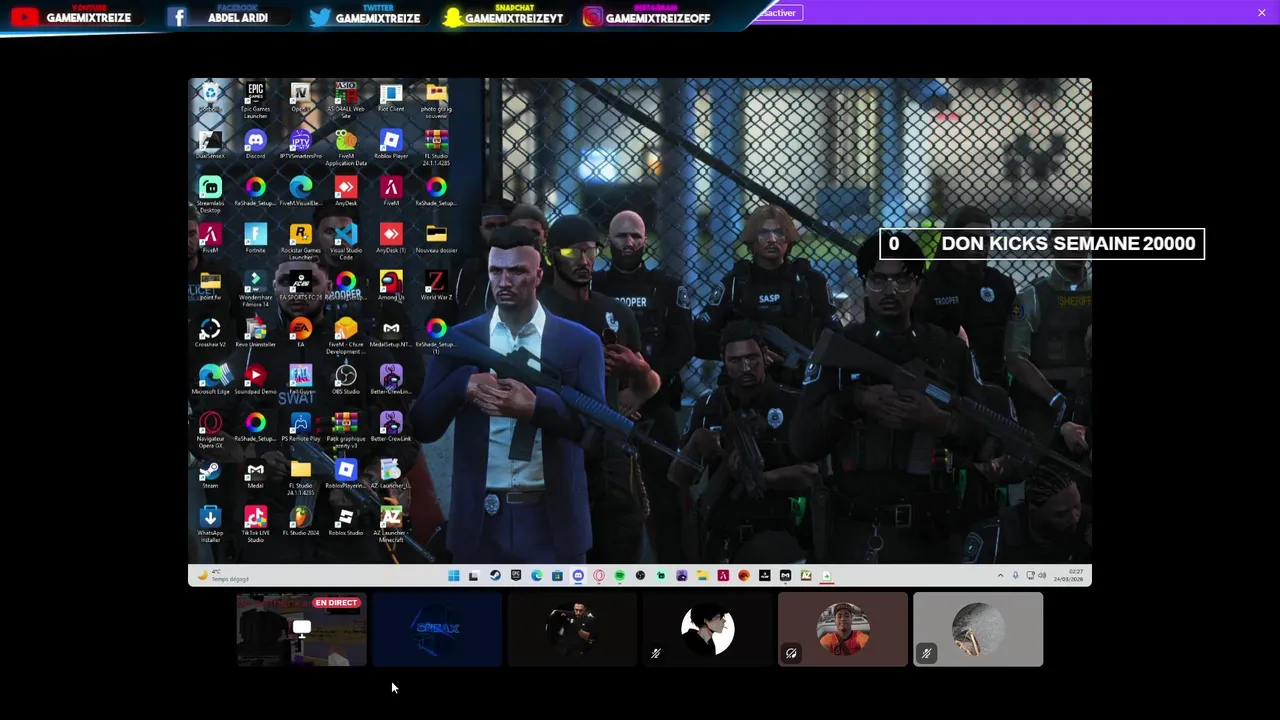Open the Medal desktop shortcut
This screenshot has height=720, width=1280.
pos(255,474)
